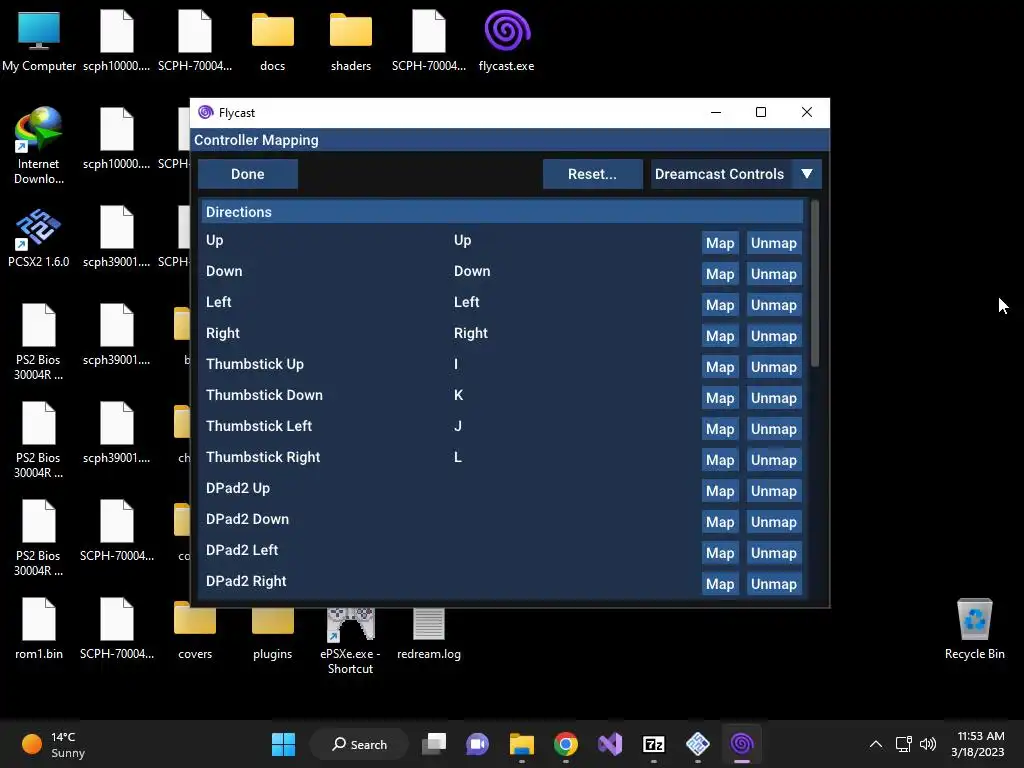Image resolution: width=1024 pixels, height=768 pixels.
Task: Map the Down direction
Action: click(x=720, y=274)
